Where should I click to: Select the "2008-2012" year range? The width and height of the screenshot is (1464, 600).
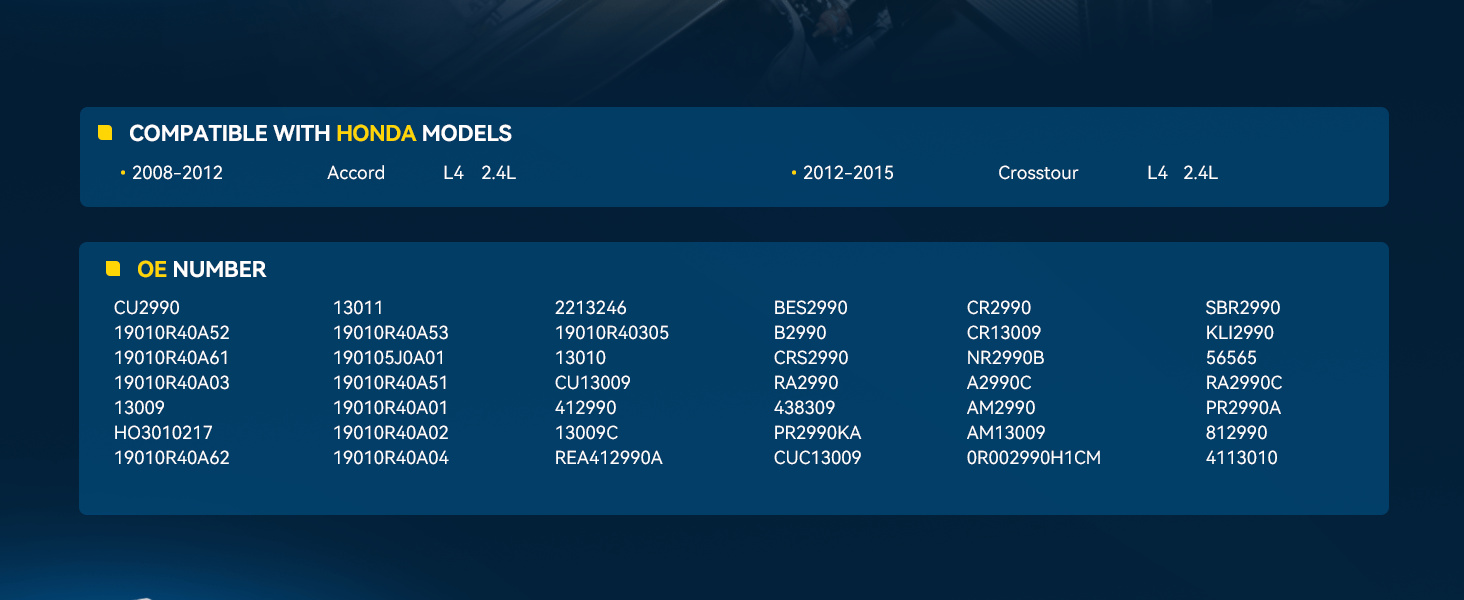tap(177, 173)
